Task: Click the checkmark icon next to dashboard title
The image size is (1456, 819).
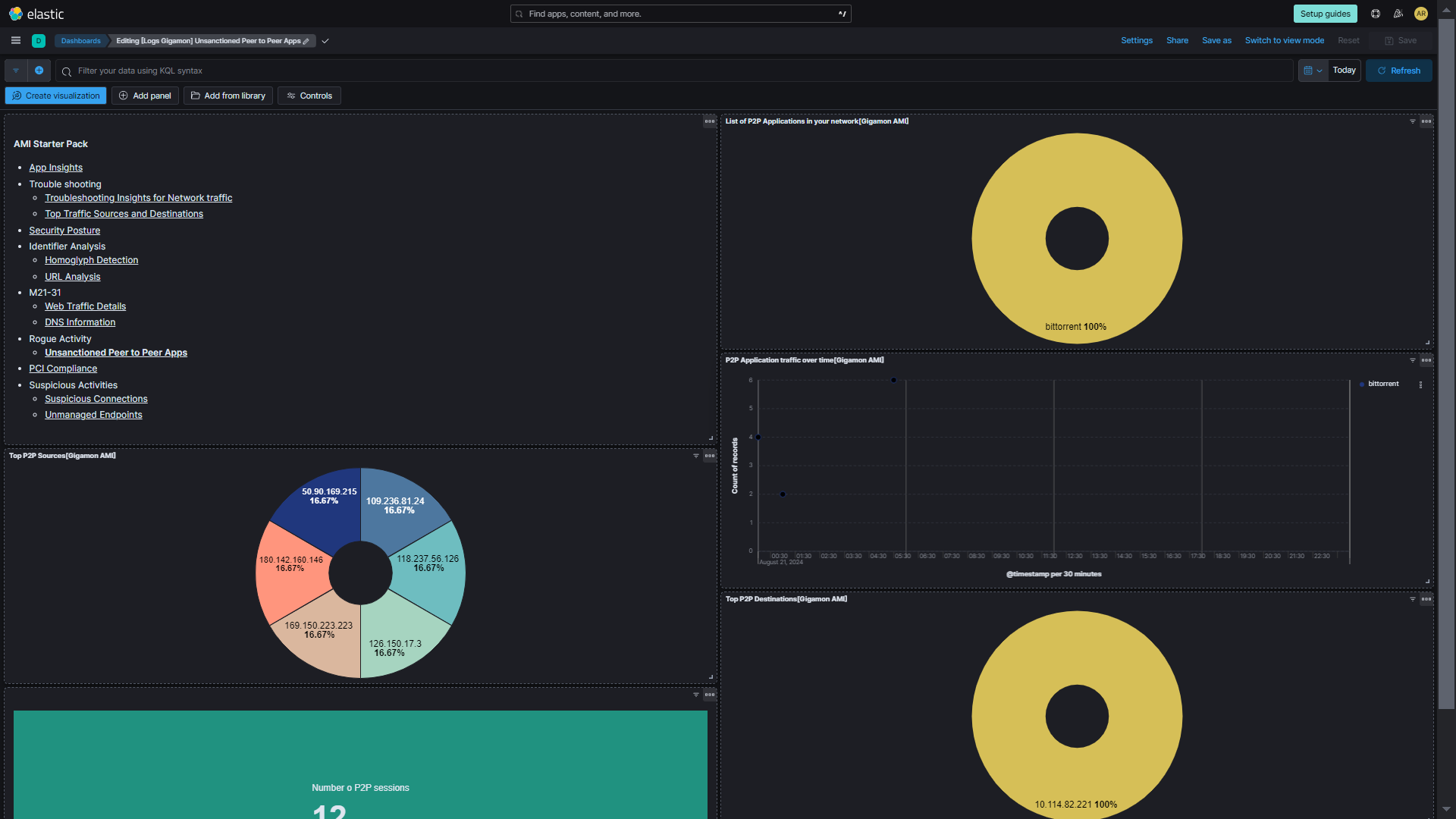Action: [325, 41]
